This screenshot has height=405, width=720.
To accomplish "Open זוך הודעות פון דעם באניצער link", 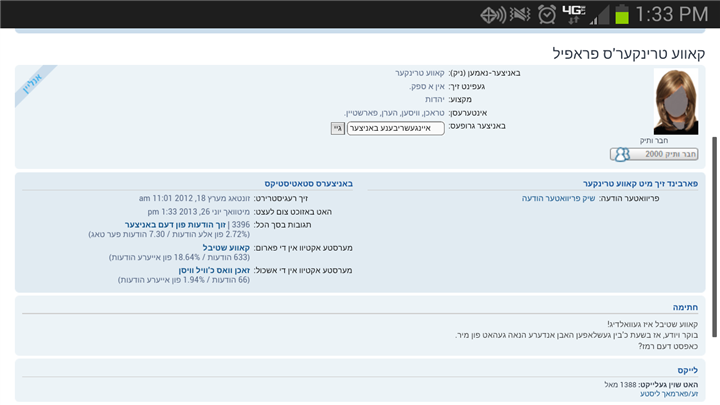I will coord(175,225).
